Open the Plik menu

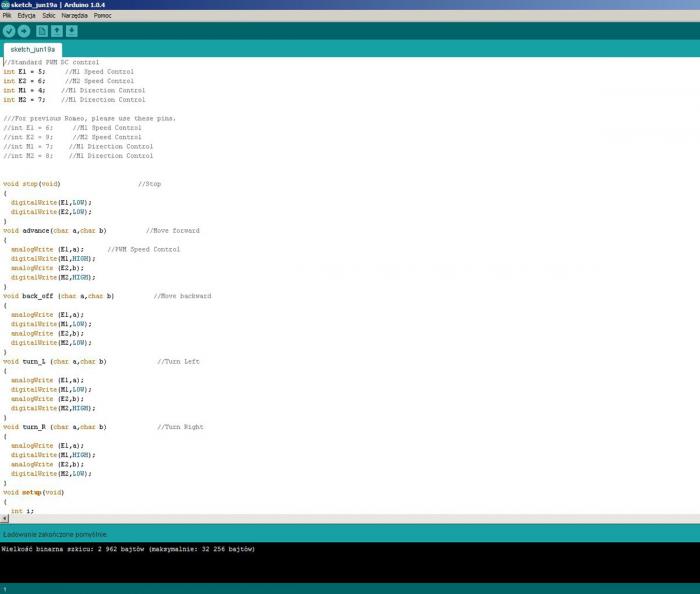click(x=8, y=16)
